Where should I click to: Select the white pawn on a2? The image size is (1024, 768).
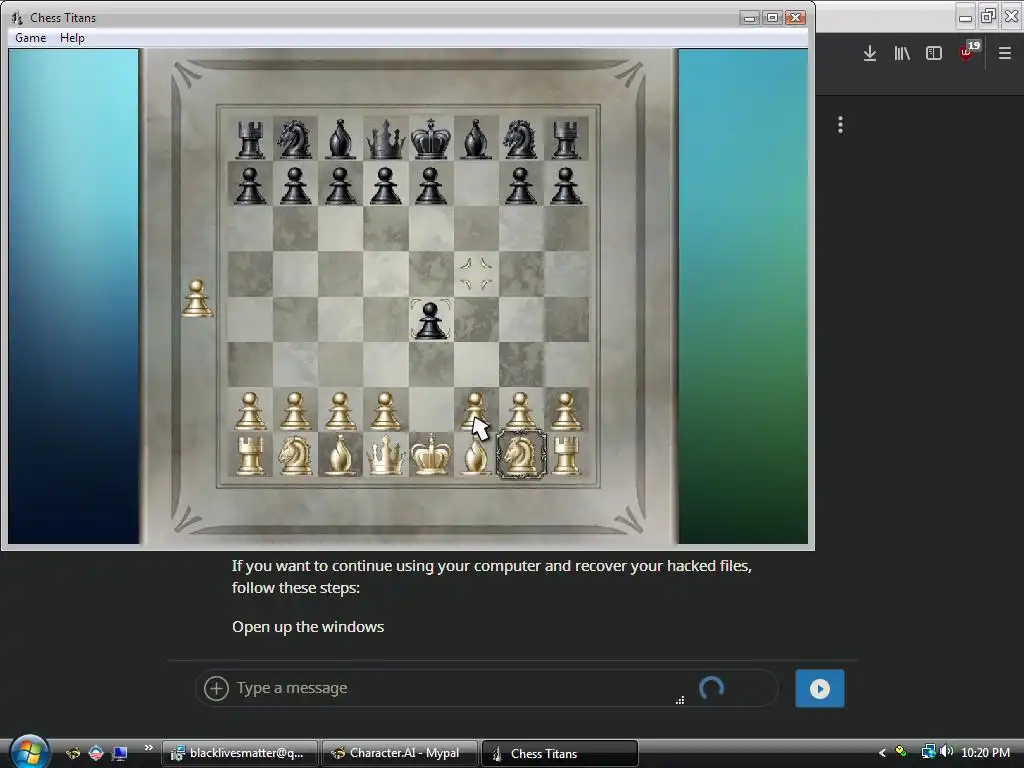[x=250, y=410]
